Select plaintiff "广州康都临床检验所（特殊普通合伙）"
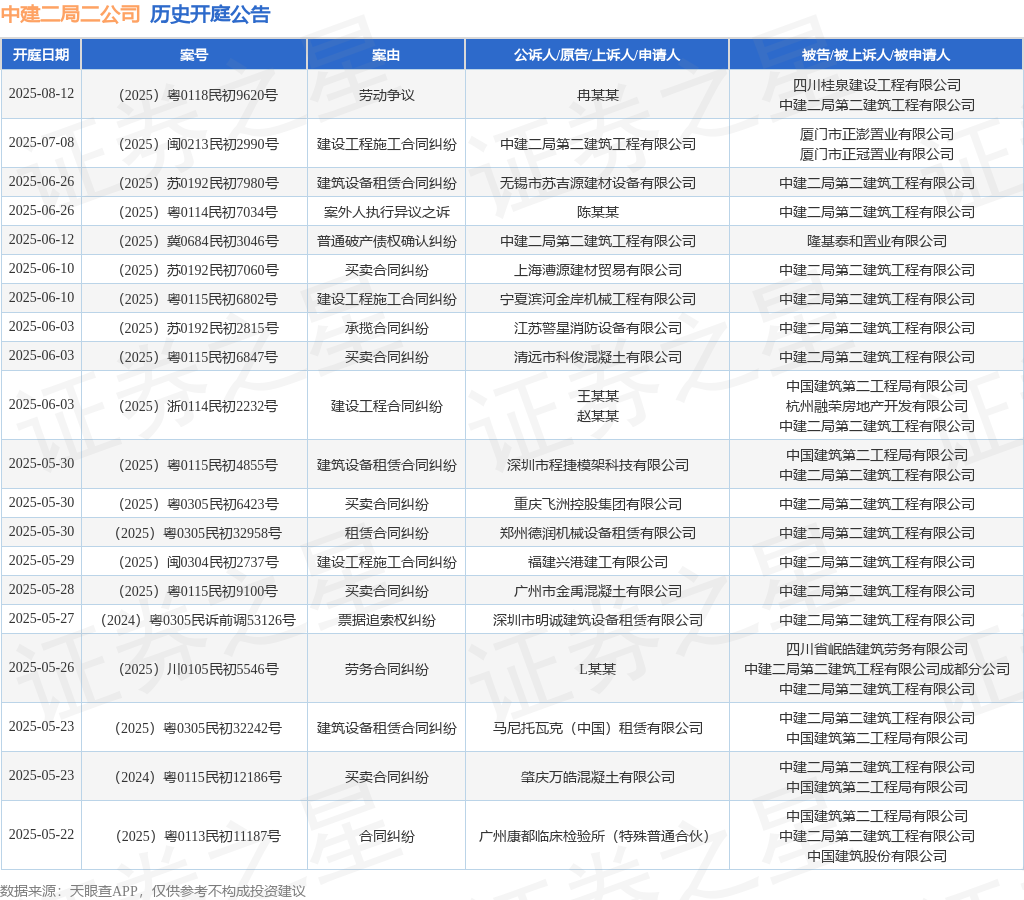The height and width of the screenshot is (900, 1024). tap(598, 837)
